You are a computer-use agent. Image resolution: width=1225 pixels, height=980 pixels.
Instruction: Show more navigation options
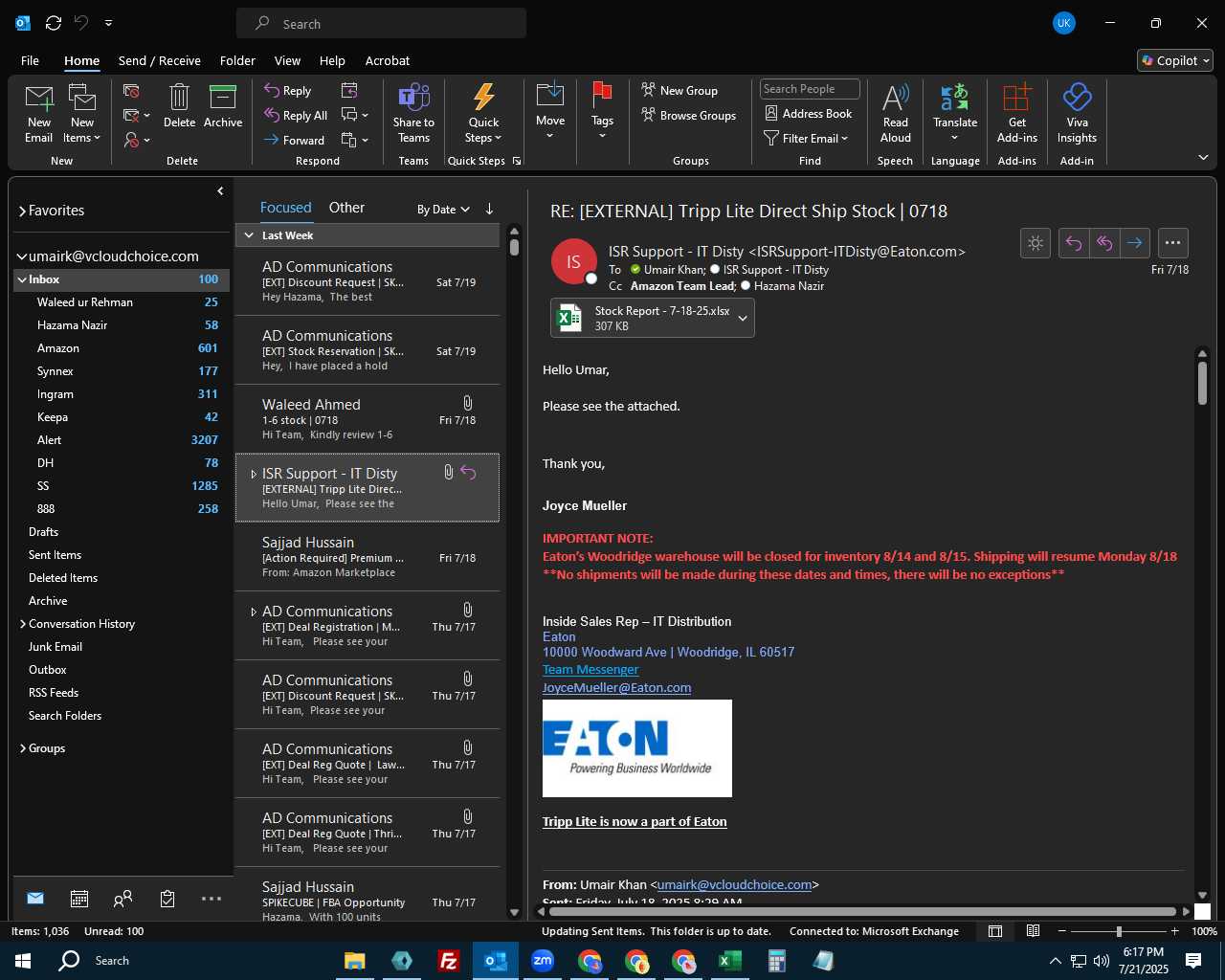pyautogui.click(x=212, y=899)
